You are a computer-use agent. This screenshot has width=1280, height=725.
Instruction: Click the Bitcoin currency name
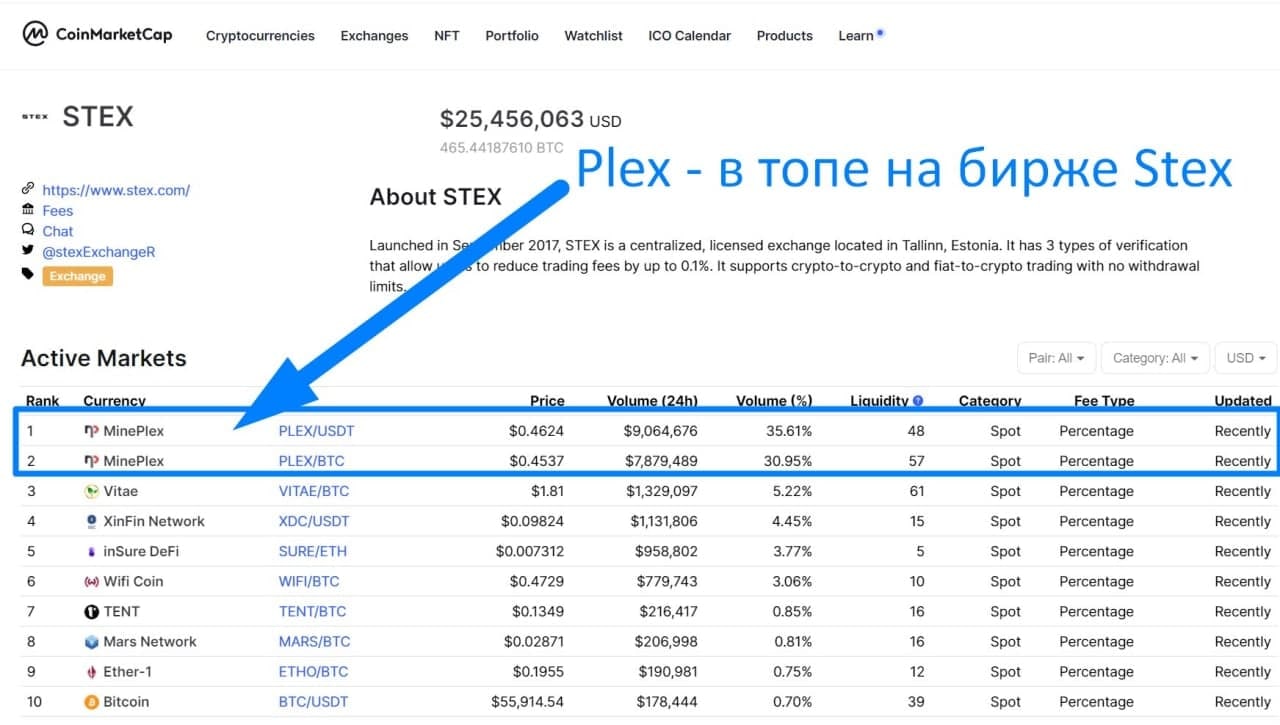click(x=126, y=702)
